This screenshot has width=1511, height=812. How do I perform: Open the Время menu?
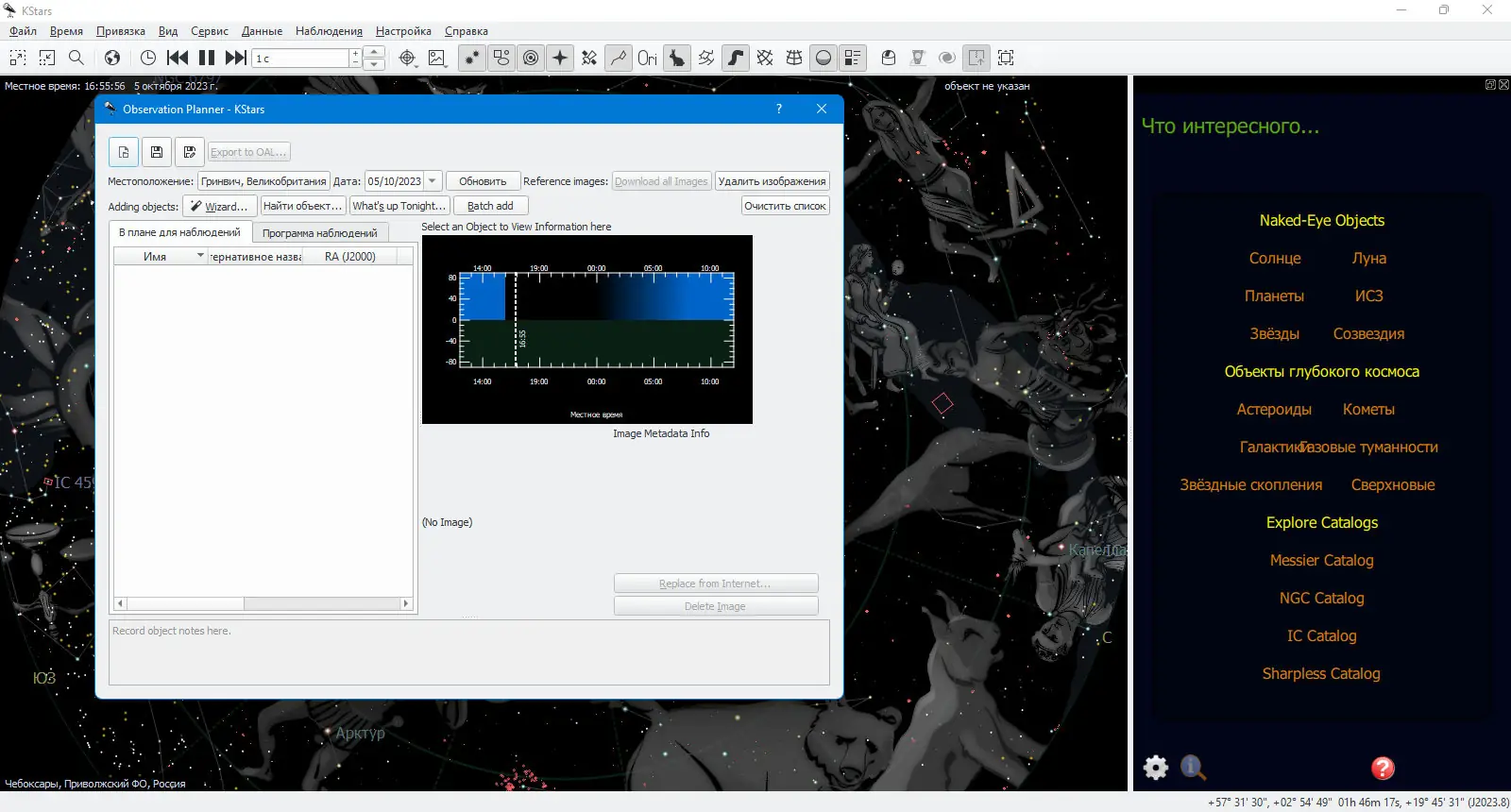click(x=66, y=31)
